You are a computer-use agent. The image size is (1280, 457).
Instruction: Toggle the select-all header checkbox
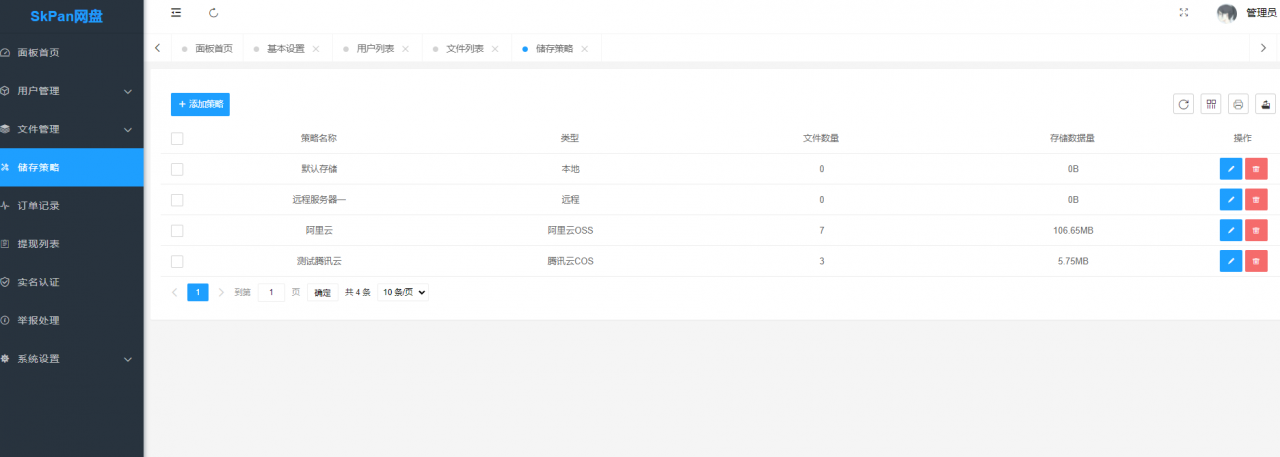(177, 138)
